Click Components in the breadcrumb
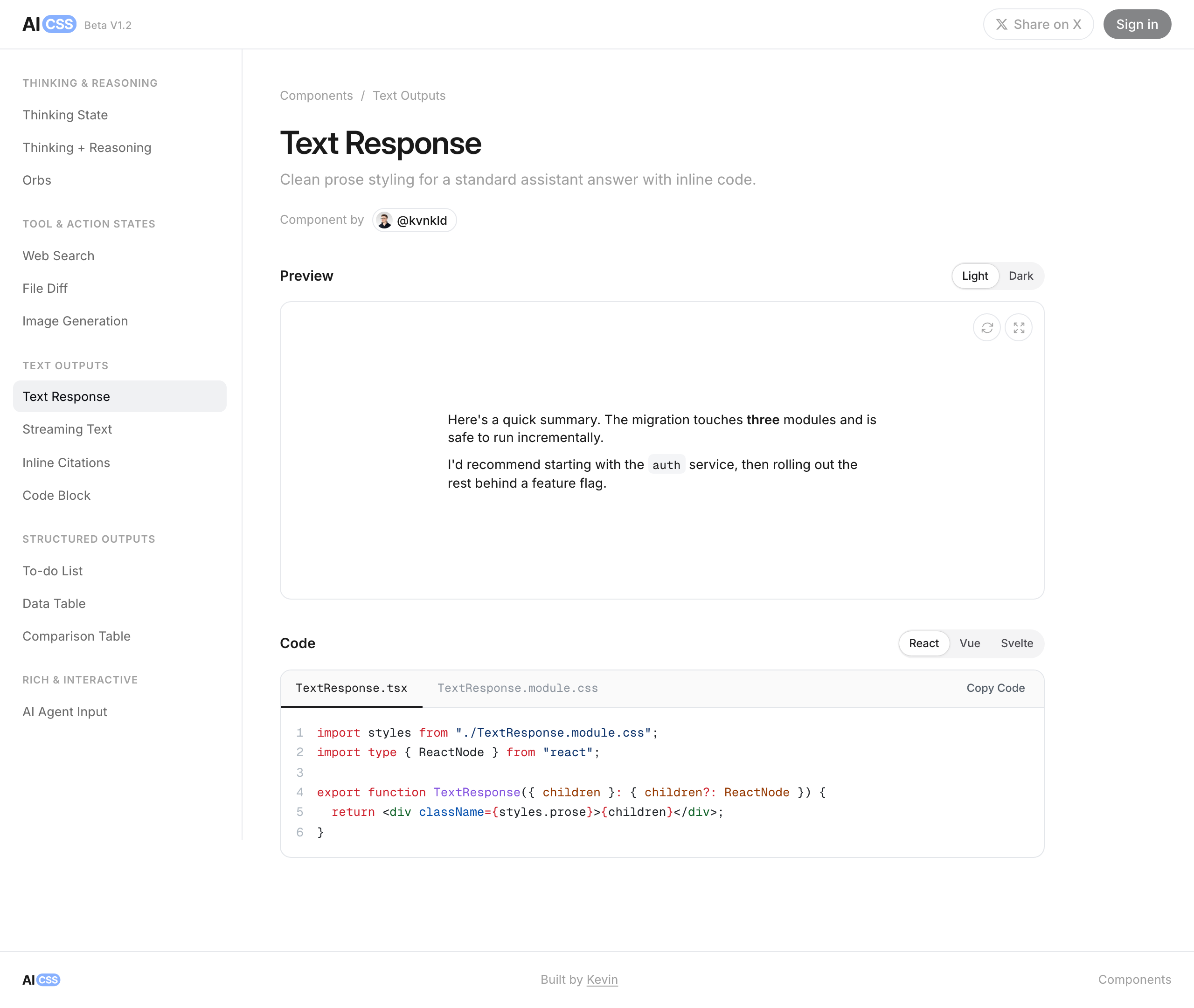This screenshot has width=1194, height=1008. click(x=316, y=96)
